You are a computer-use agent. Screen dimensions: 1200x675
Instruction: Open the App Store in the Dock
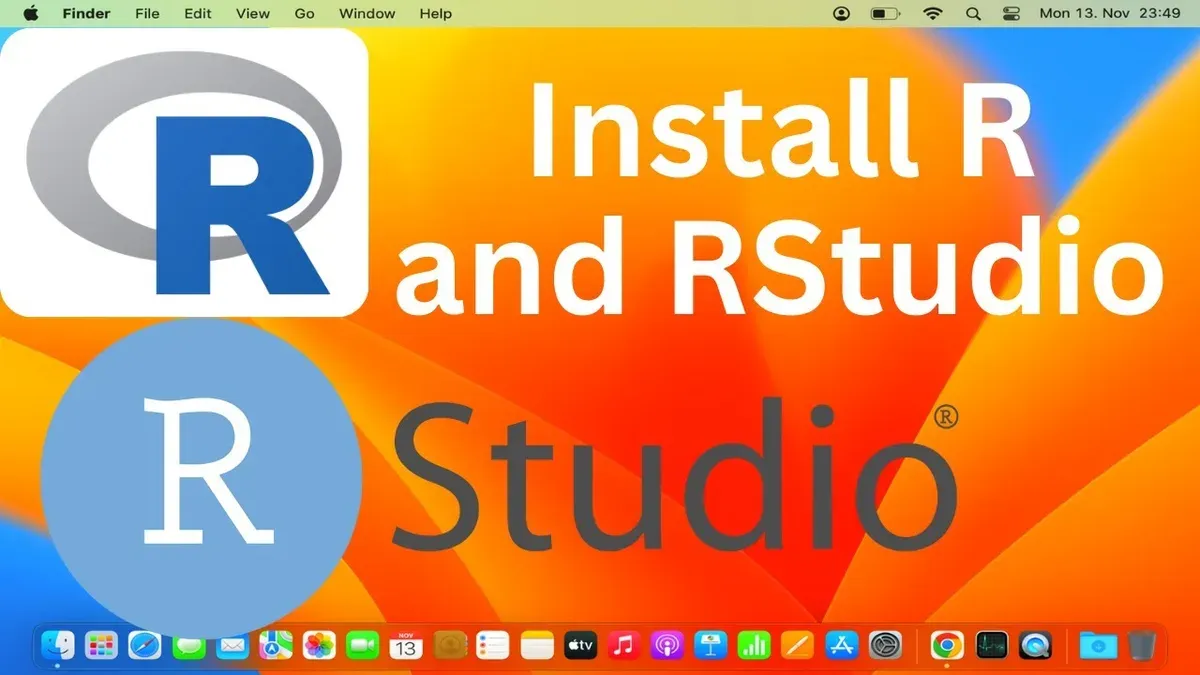point(842,647)
